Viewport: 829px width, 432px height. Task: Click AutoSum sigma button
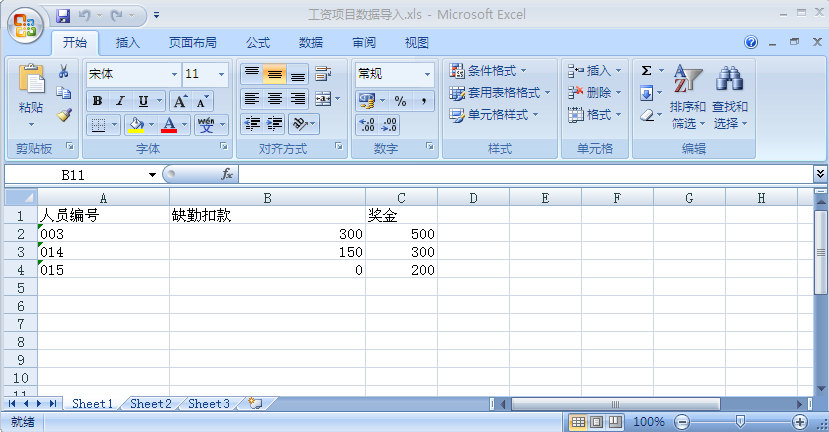(x=646, y=70)
